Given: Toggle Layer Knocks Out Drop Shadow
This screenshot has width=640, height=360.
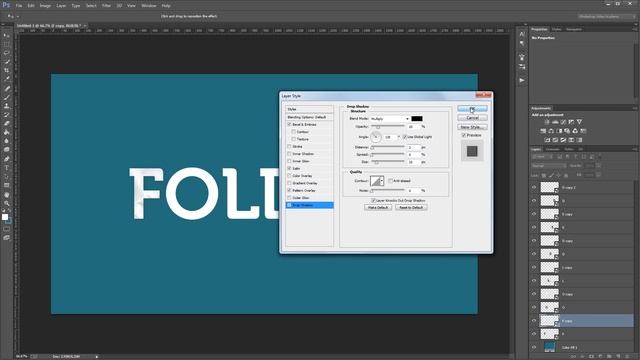Looking at the screenshot, I should [373, 200].
